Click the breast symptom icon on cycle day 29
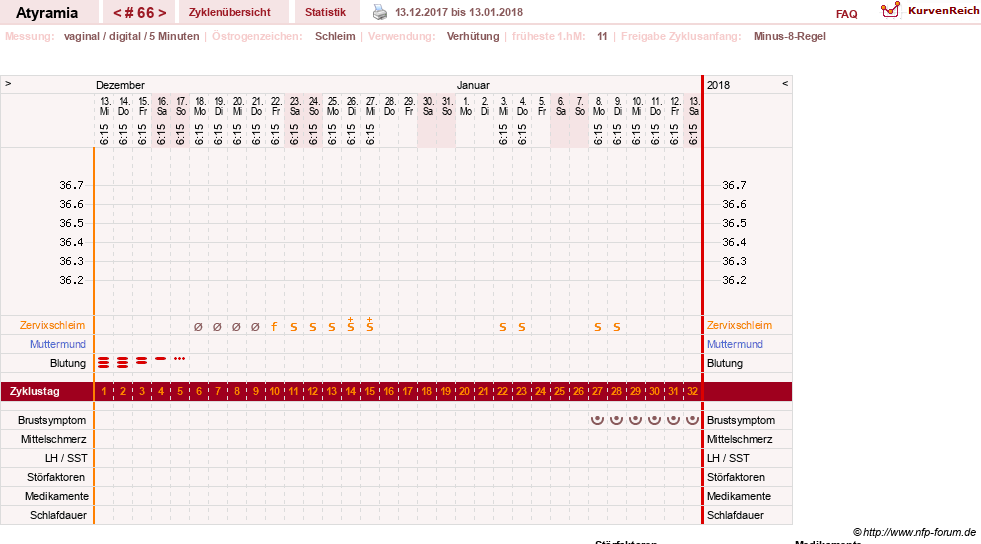Image resolution: width=981 pixels, height=544 pixels. coord(636,419)
